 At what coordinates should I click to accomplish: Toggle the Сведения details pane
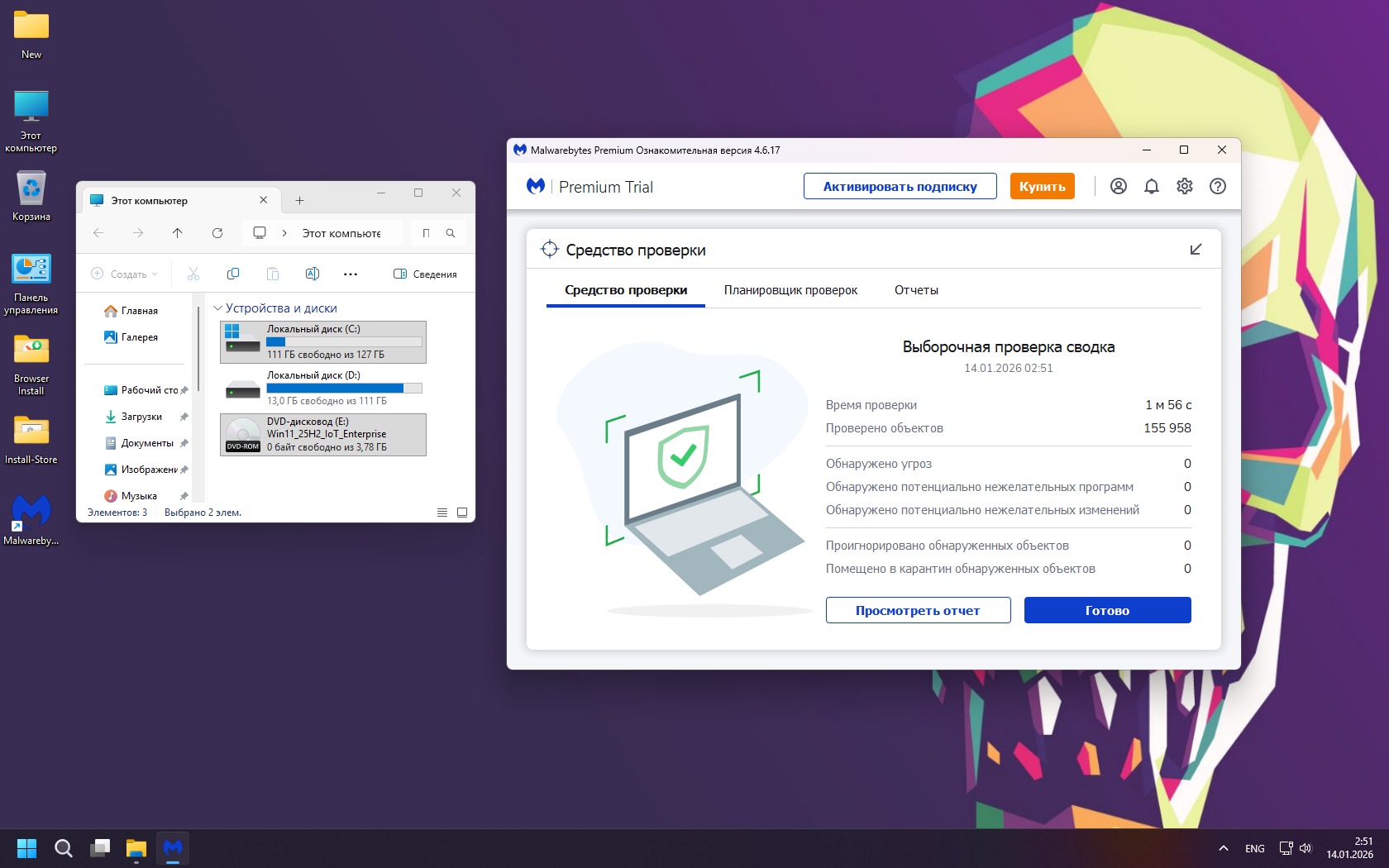pos(425,274)
